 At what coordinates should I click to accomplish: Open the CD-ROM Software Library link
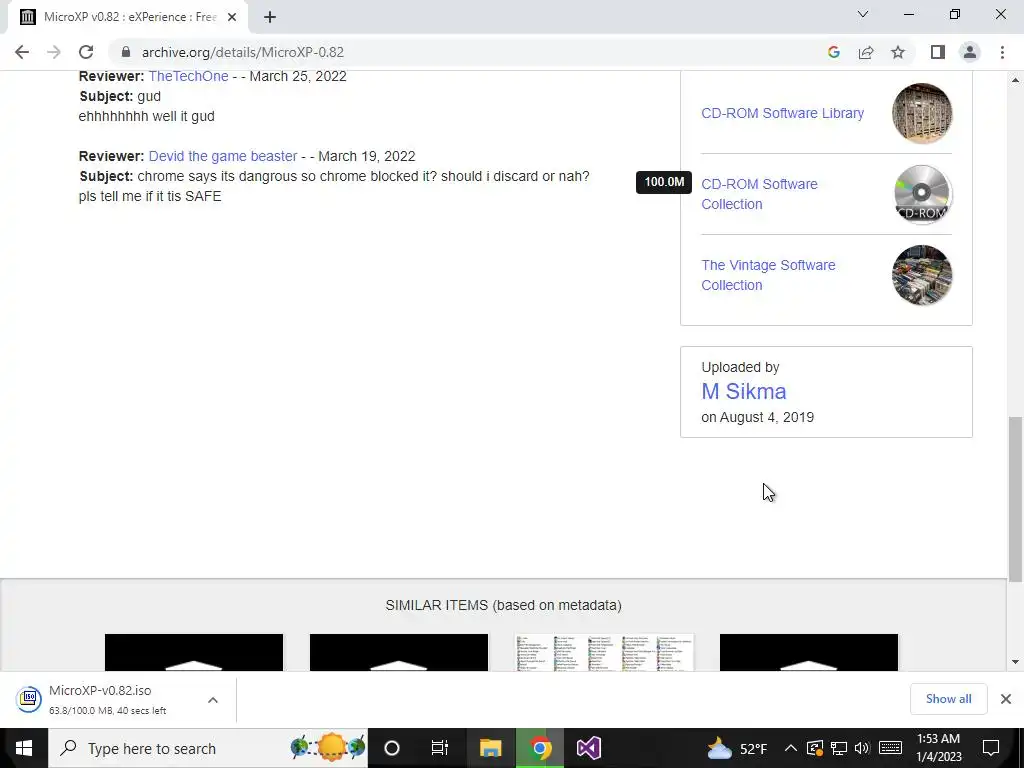pos(782,113)
